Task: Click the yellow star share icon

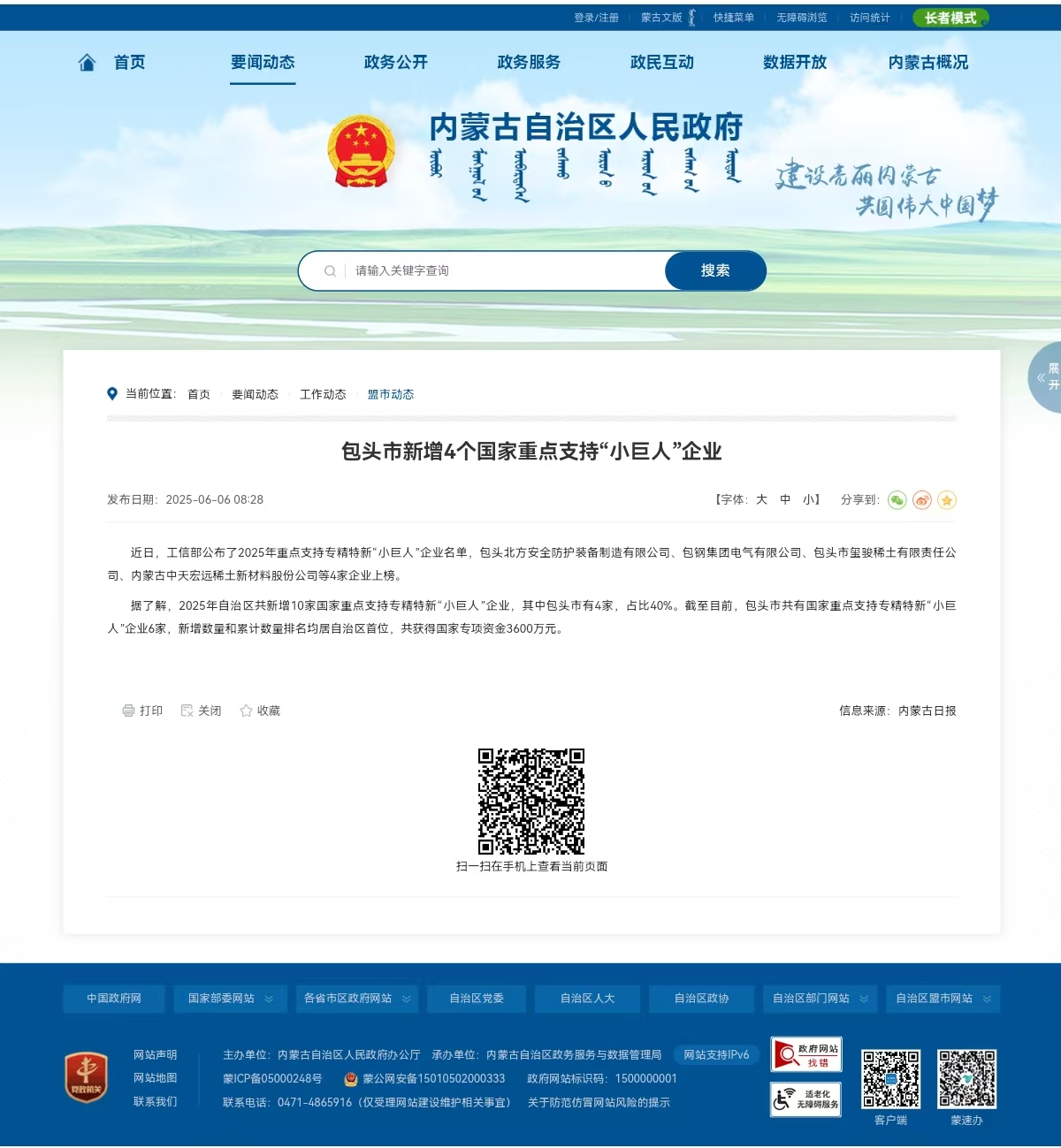Action: [x=947, y=500]
